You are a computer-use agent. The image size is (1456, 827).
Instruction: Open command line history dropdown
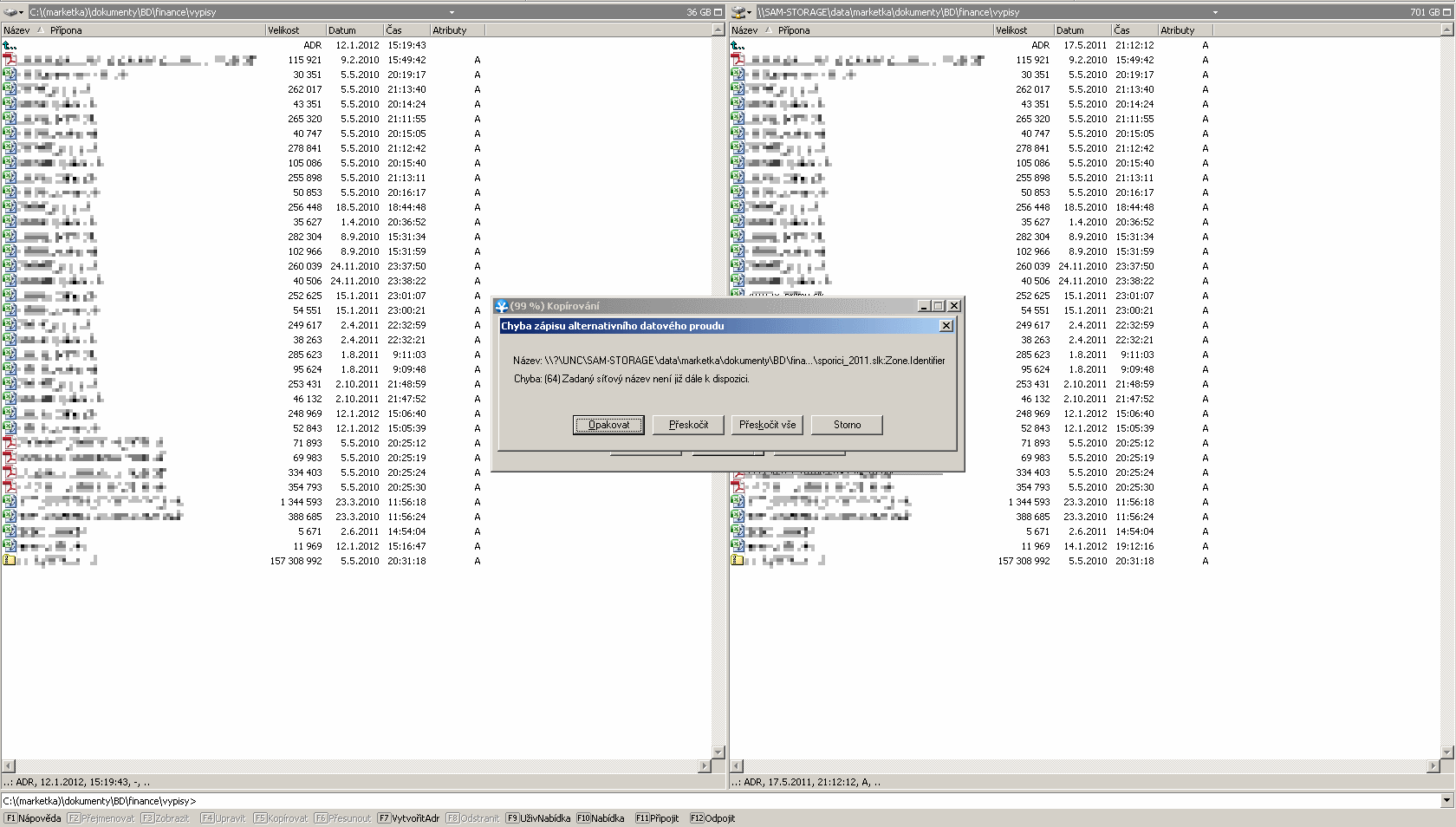pyautogui.click(x=1446, y=801)
